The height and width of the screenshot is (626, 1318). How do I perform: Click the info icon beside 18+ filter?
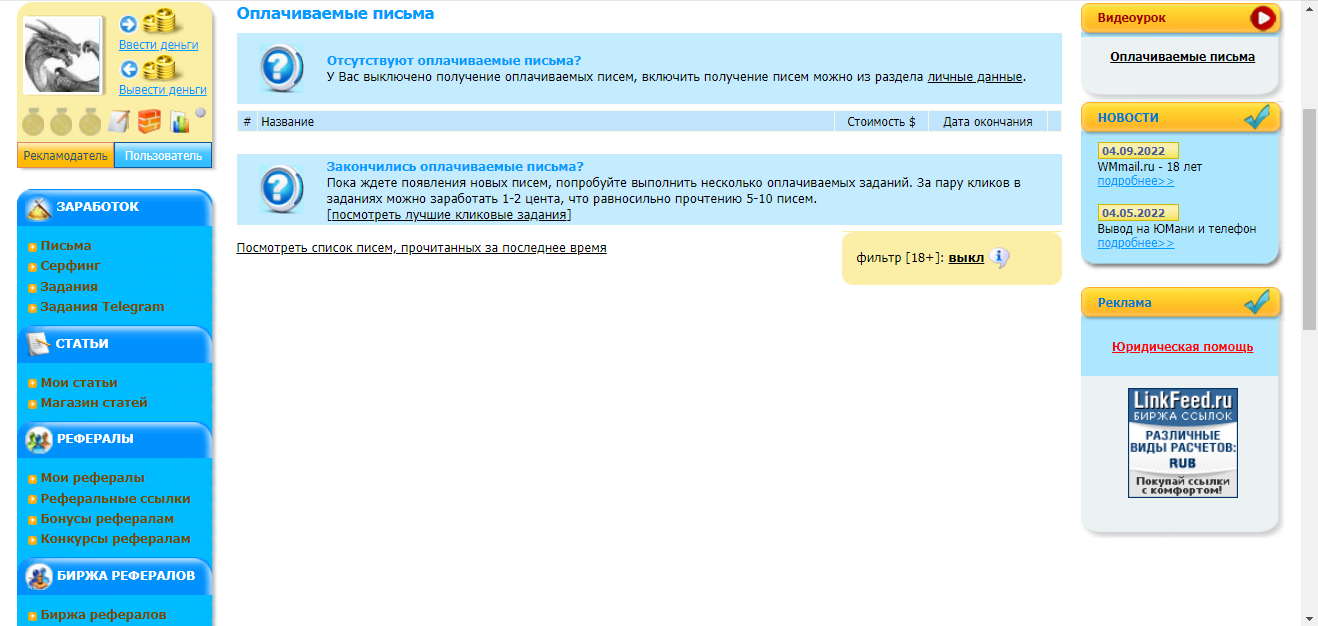[x=1000, y=258]
